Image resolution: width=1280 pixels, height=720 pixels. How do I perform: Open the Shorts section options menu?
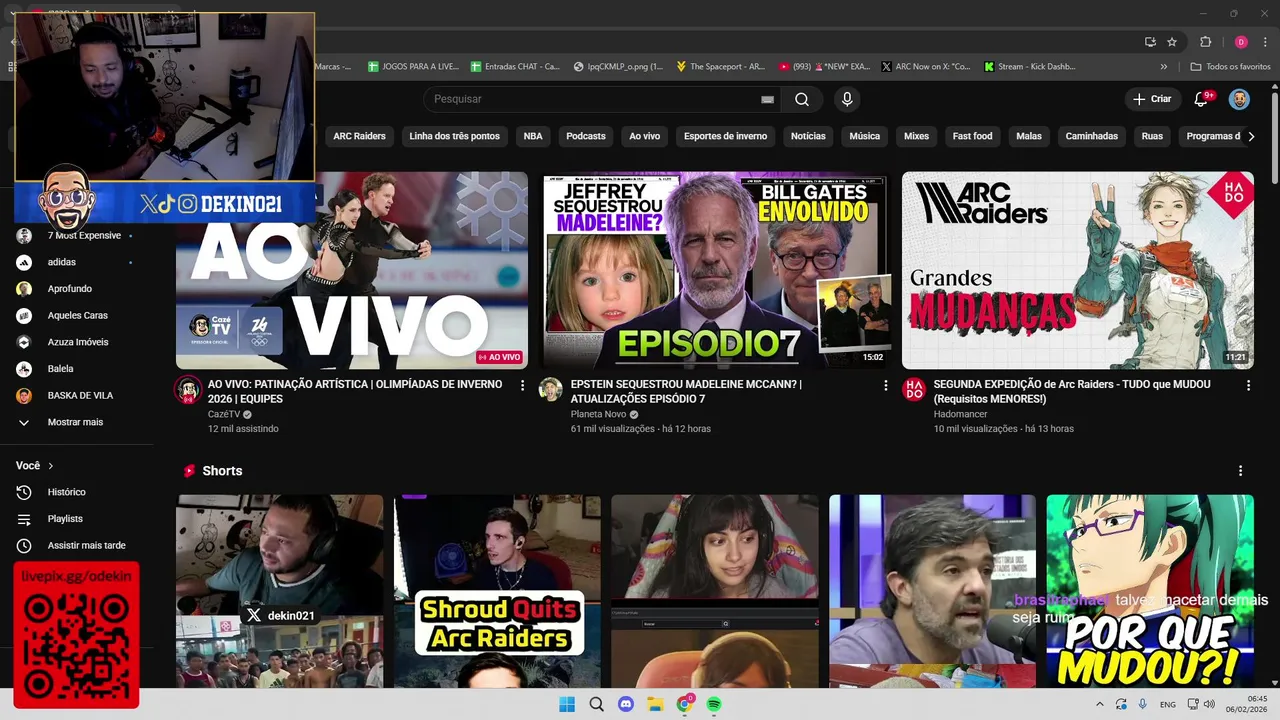coord(1240,471)
